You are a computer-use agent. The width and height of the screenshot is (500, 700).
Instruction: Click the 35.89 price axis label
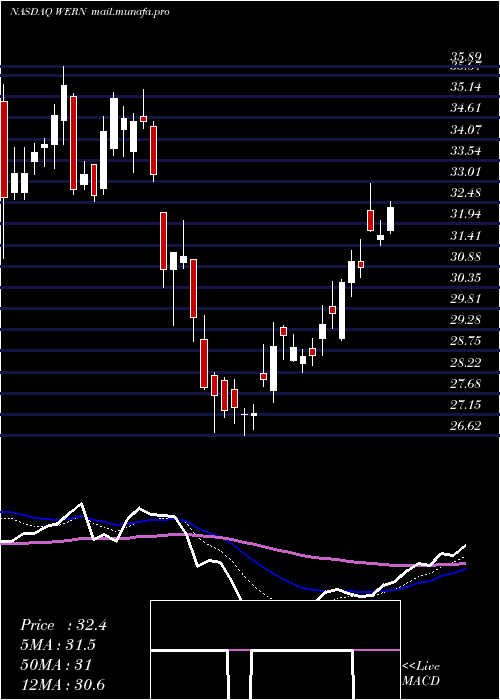coord(466,58)
